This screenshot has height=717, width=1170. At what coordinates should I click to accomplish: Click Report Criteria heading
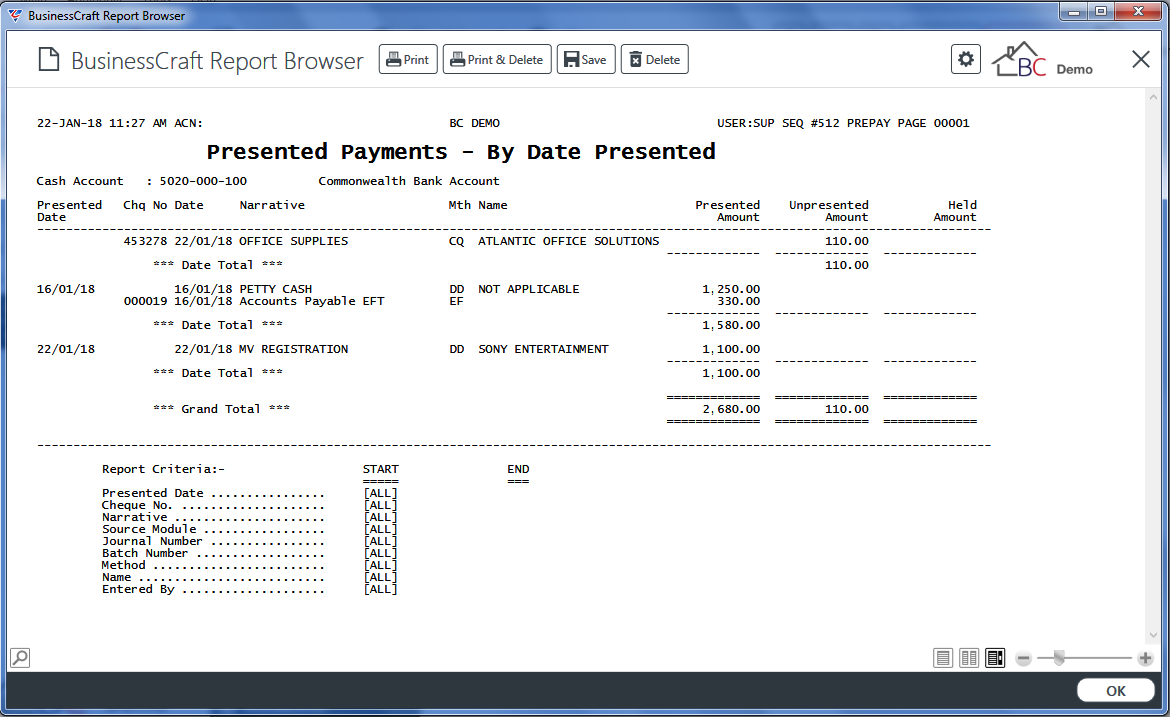[163, 469]
